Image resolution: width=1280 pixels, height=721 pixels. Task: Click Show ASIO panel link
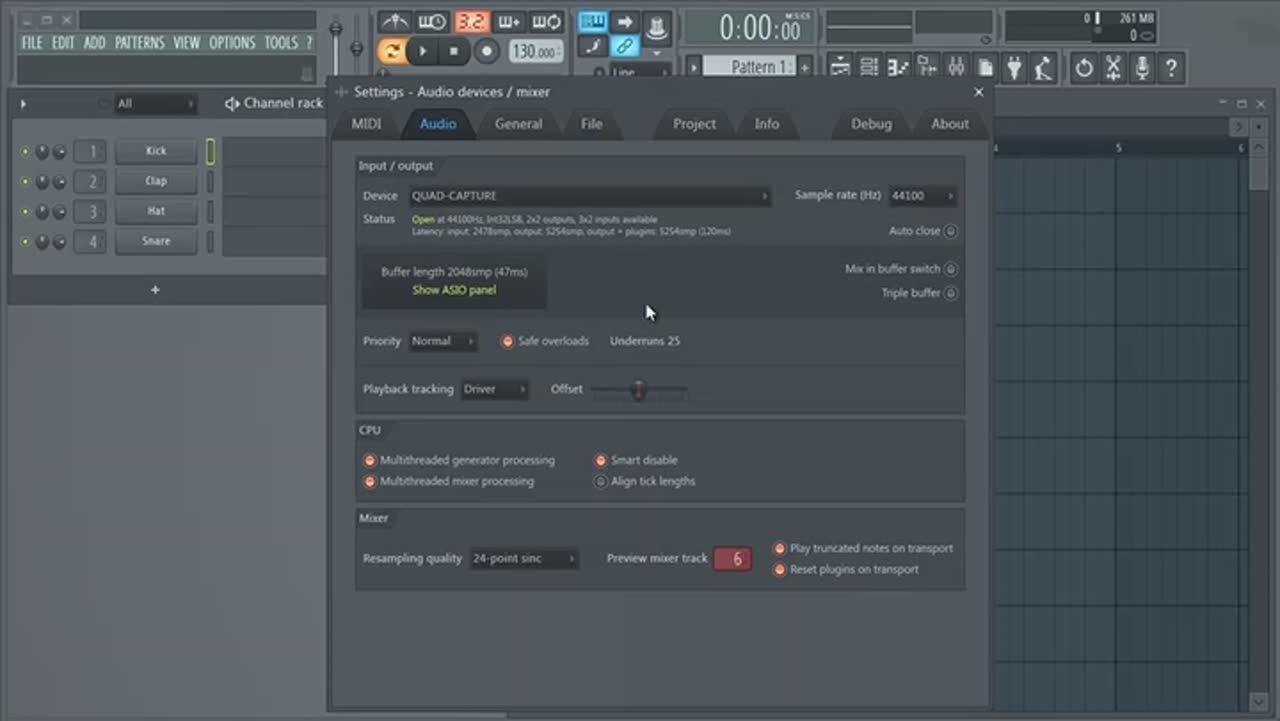coord(454,290)
